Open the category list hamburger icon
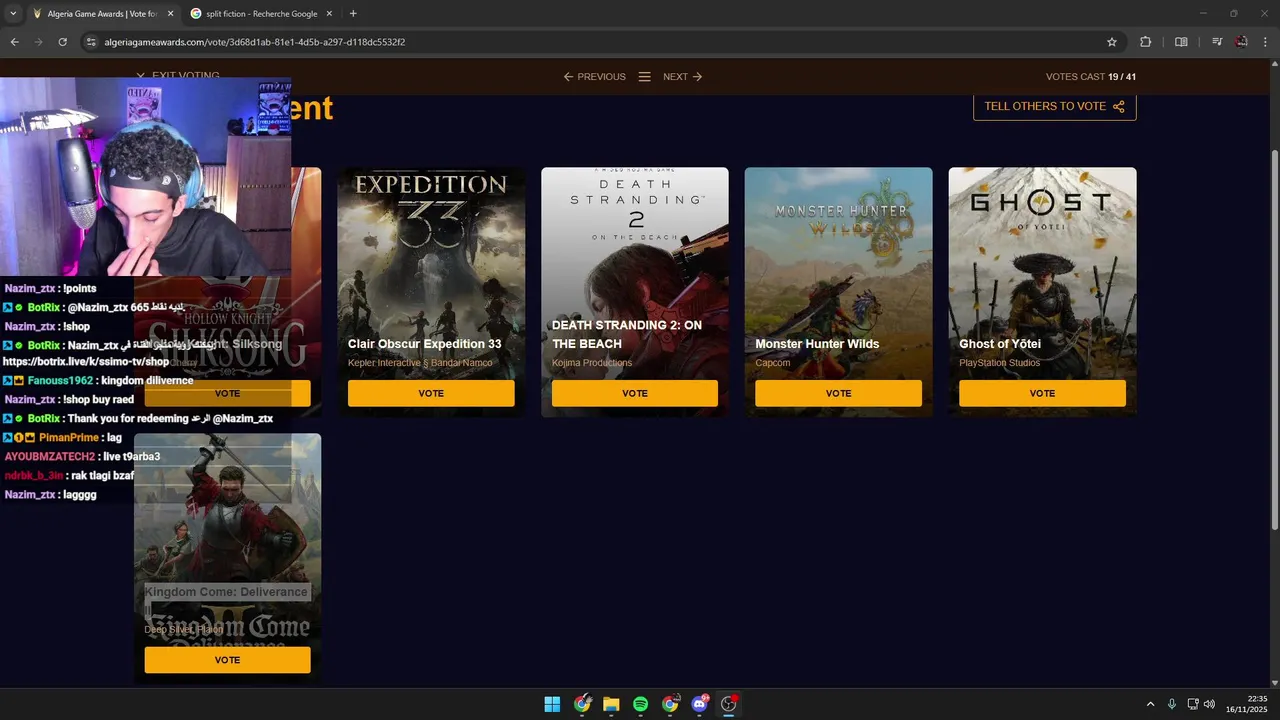Image resolution: width=1280 pixels, height=720 pixels. click(645, 77)
